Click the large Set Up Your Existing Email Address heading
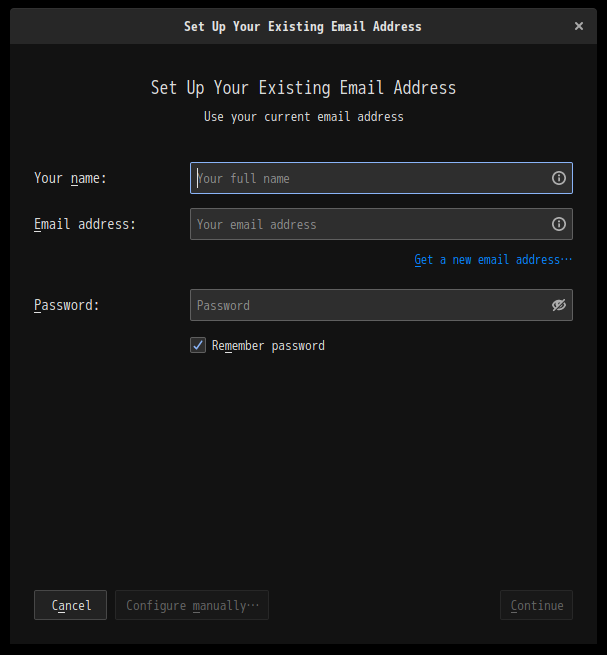 303,88
